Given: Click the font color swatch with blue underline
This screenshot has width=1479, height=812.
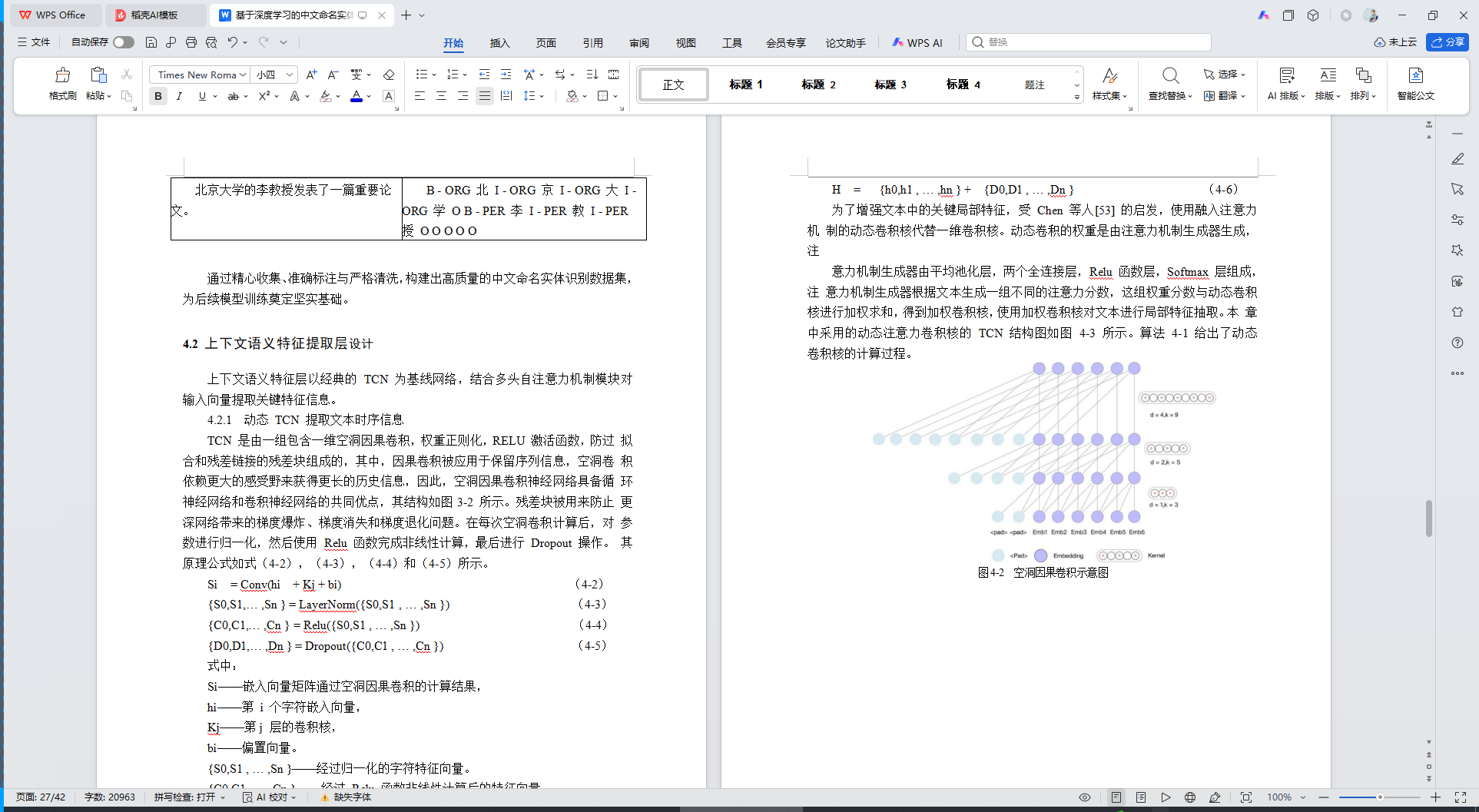Looking at the screenshot, I should coord(356,96).
